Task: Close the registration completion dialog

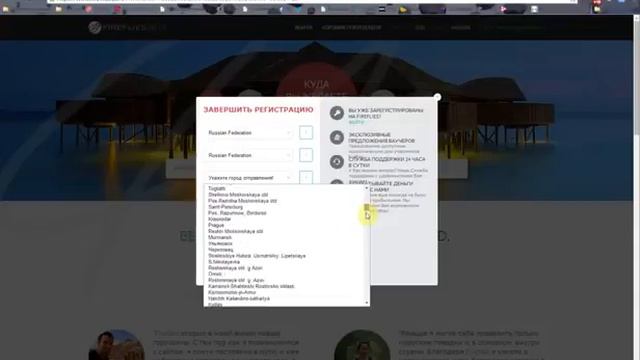Action: (437, 97)
